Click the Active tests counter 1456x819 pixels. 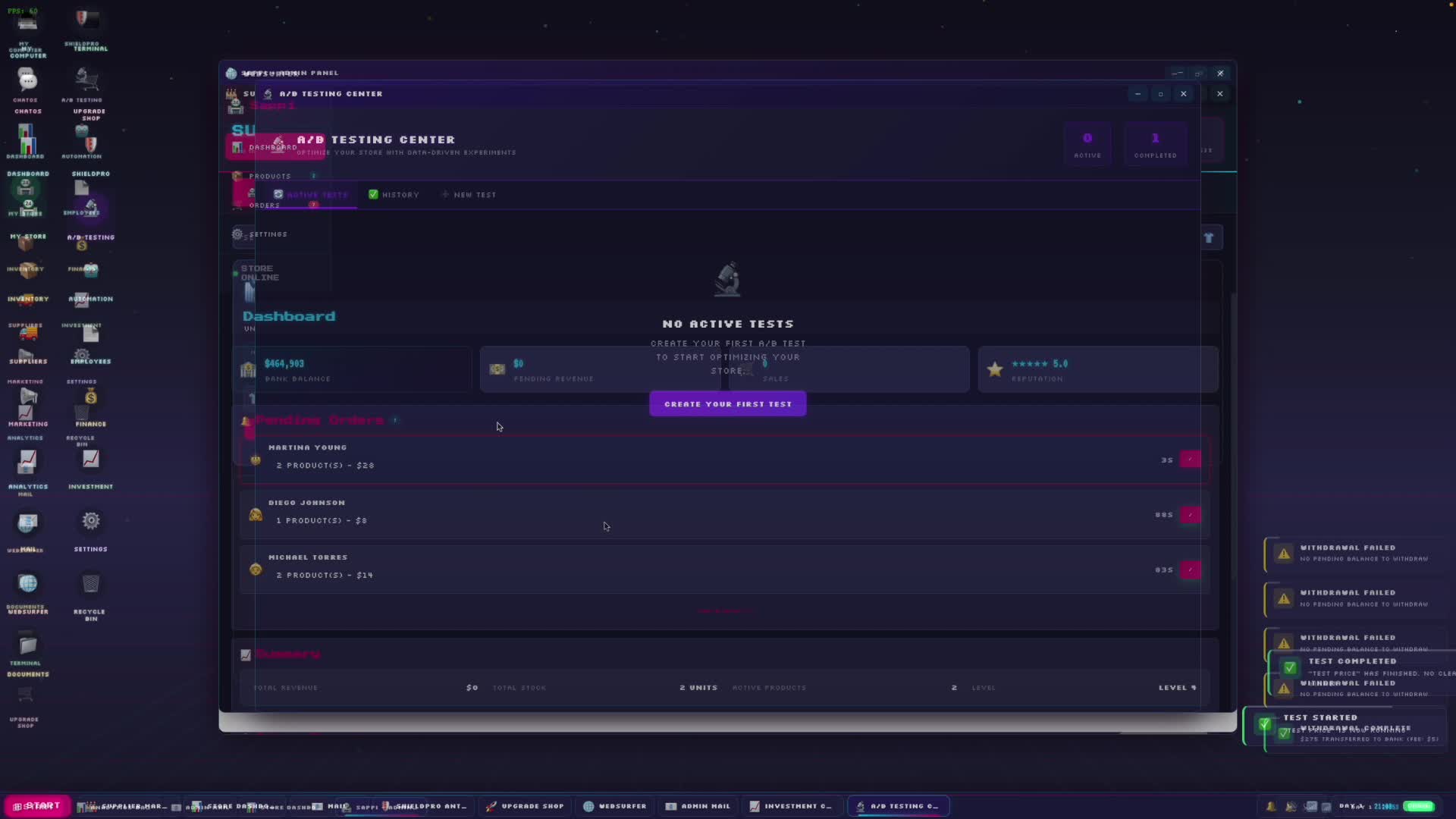click(1087, 144)
